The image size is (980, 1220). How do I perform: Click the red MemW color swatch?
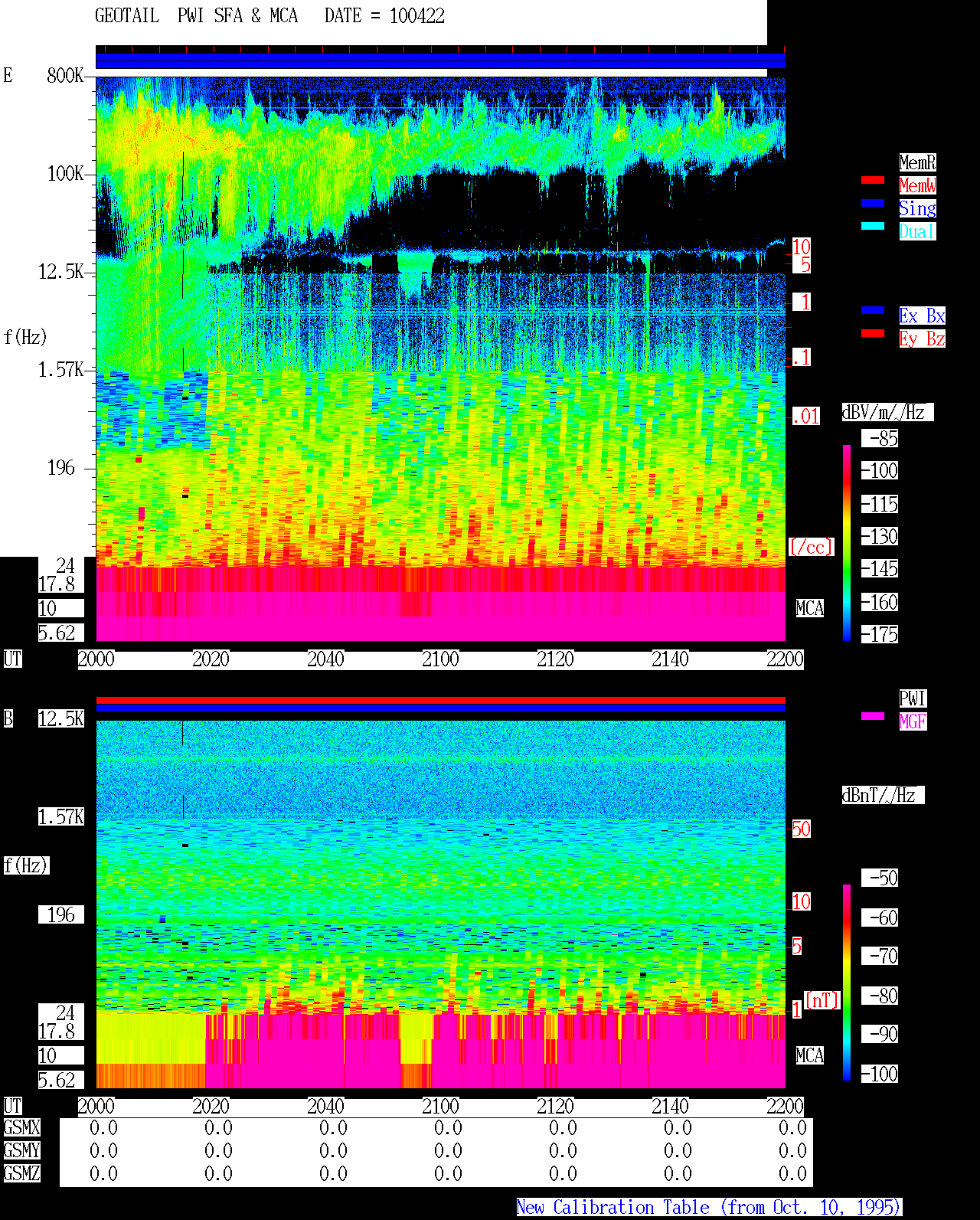coord(873,180)
